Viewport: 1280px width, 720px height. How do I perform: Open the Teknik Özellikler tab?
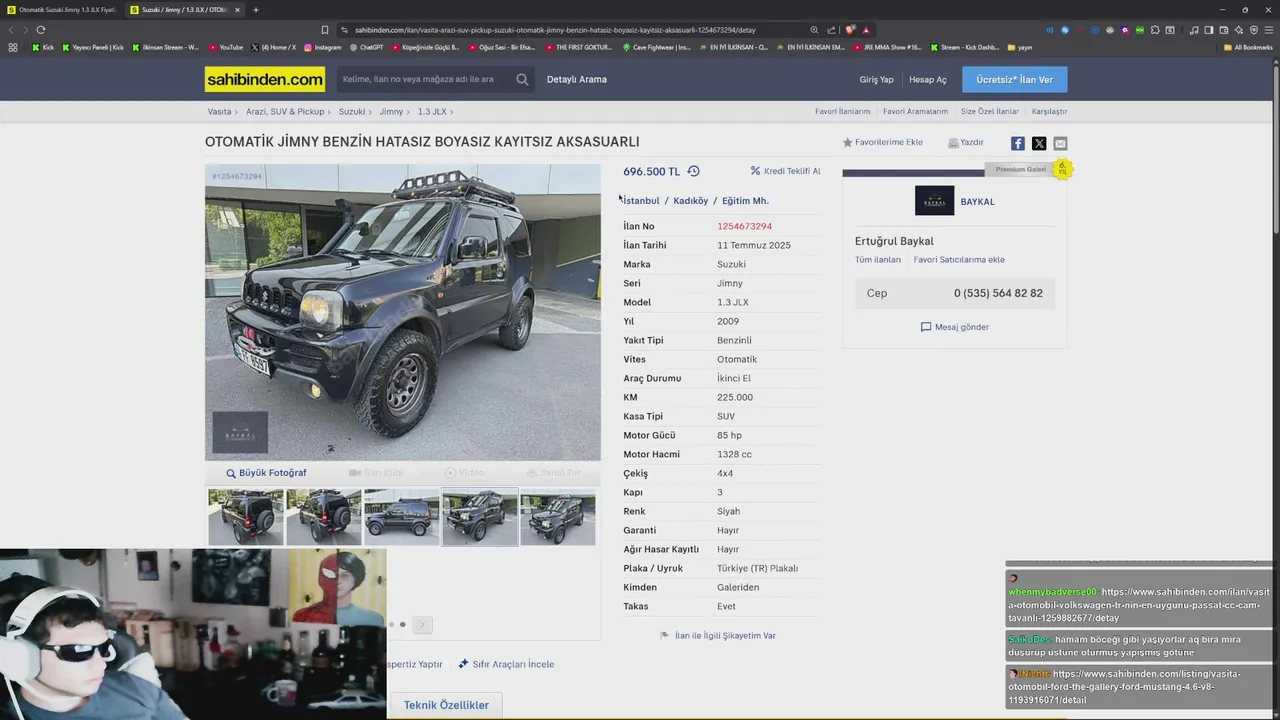click(x=446, y=705)
